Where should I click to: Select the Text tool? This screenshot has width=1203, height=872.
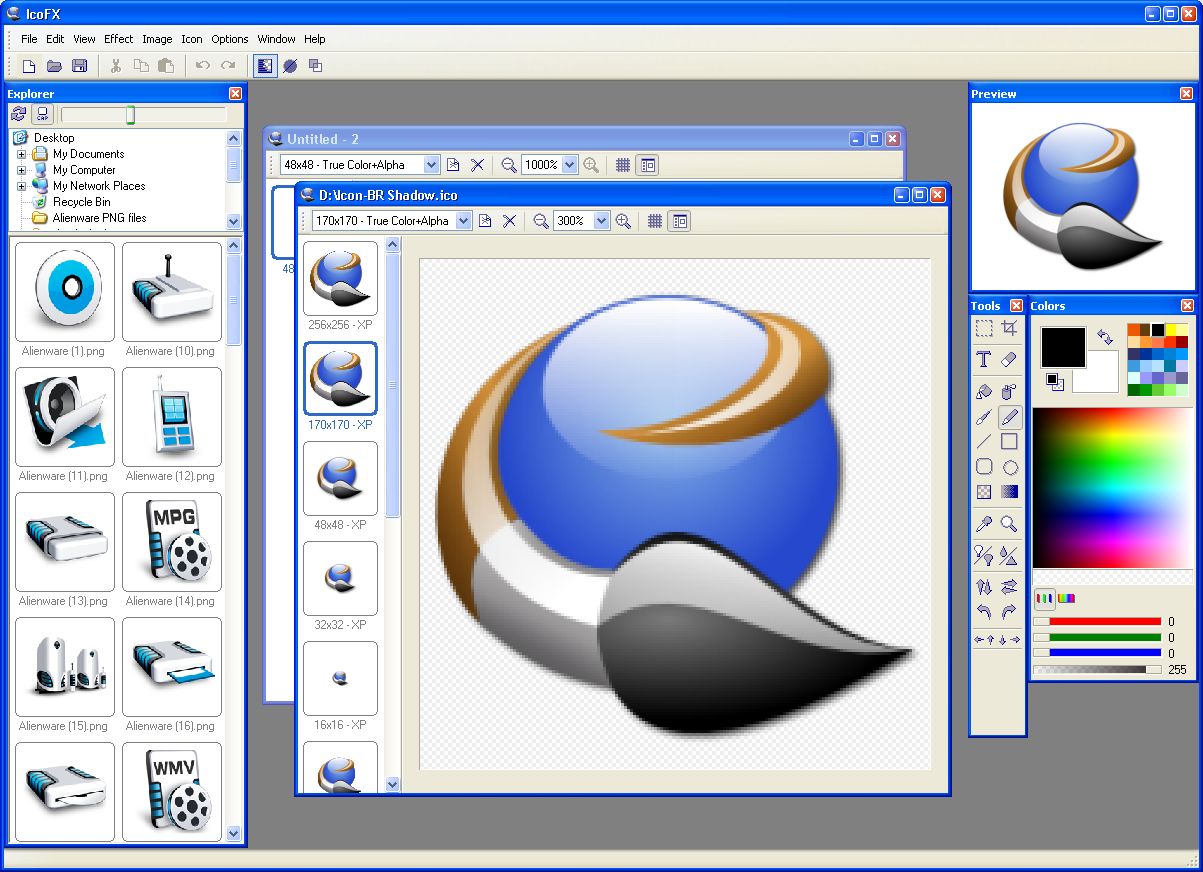(984, 359)
